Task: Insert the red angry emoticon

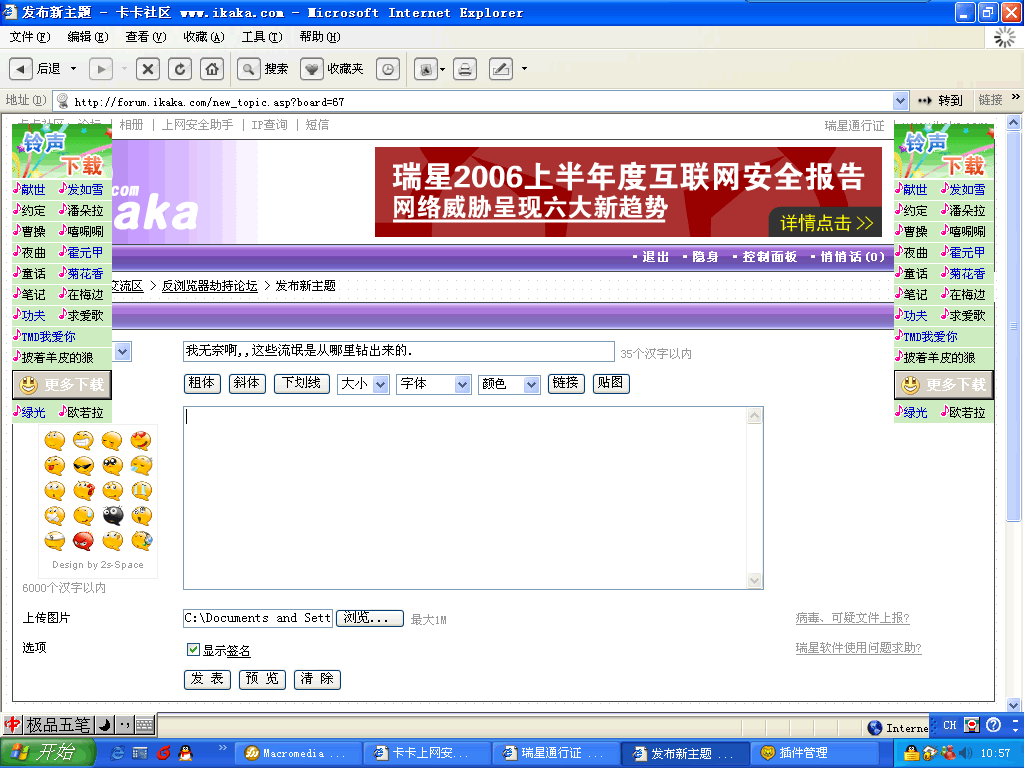Action: (x=83, y=541)
